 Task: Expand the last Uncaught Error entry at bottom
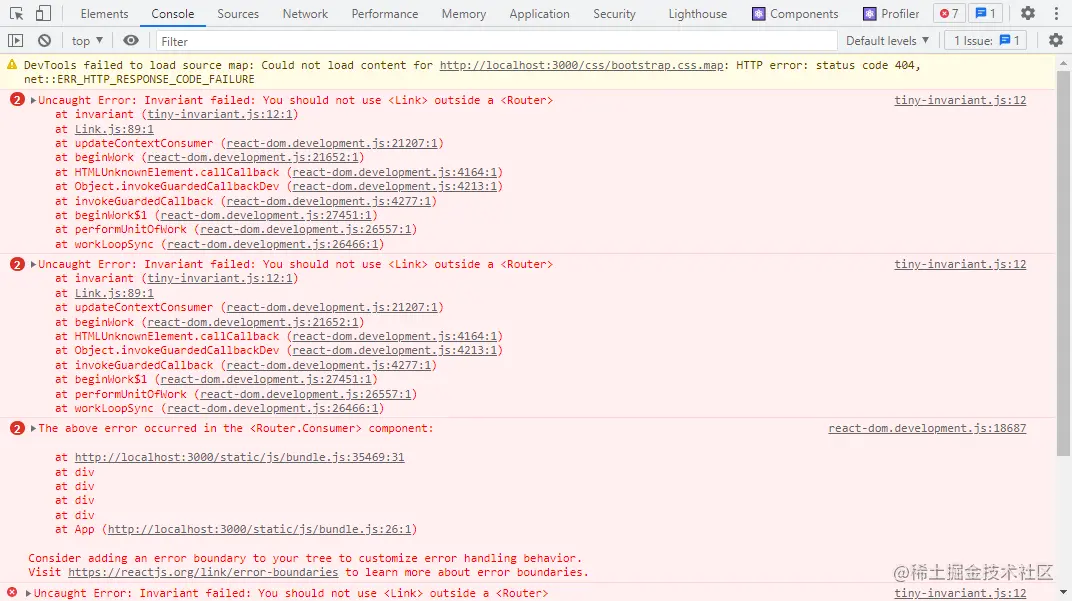[28, 593]
